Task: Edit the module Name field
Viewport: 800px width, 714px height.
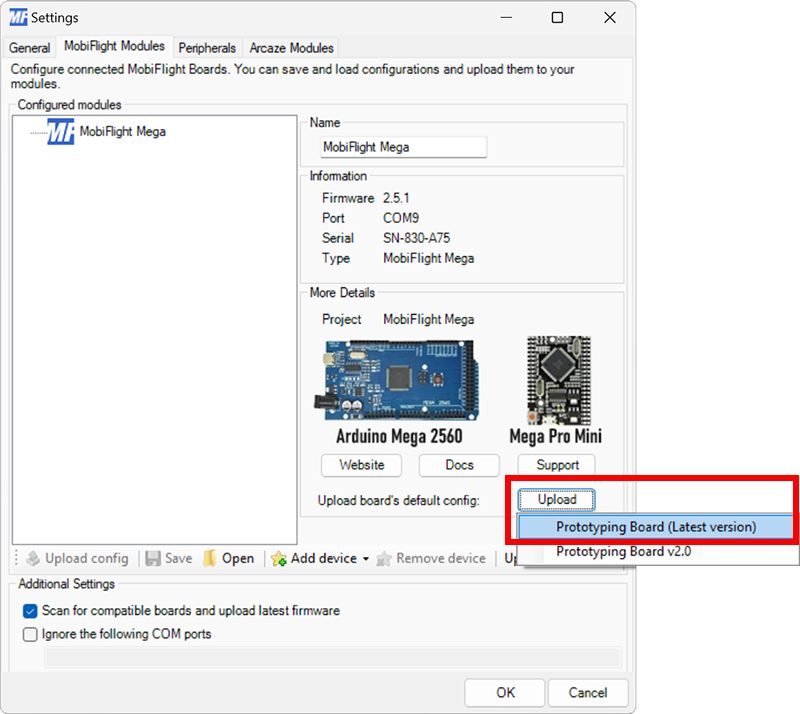Action: pyautogui.click(x=403, y=147)
